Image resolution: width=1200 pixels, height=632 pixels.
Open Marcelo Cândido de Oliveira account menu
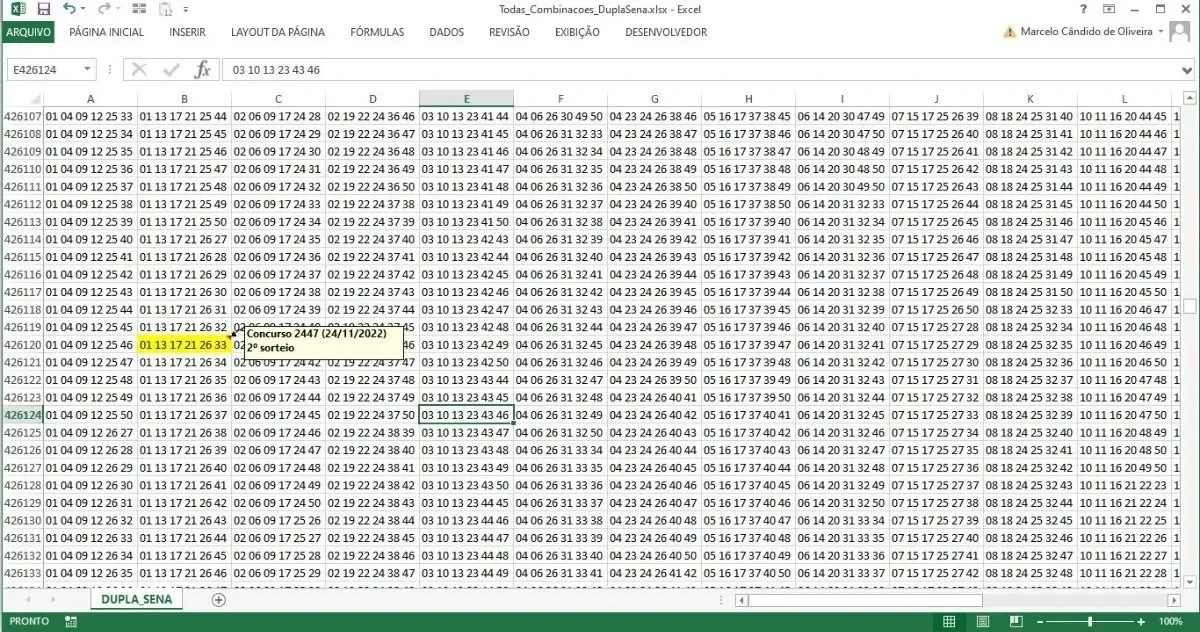(x=1087, y=32)
